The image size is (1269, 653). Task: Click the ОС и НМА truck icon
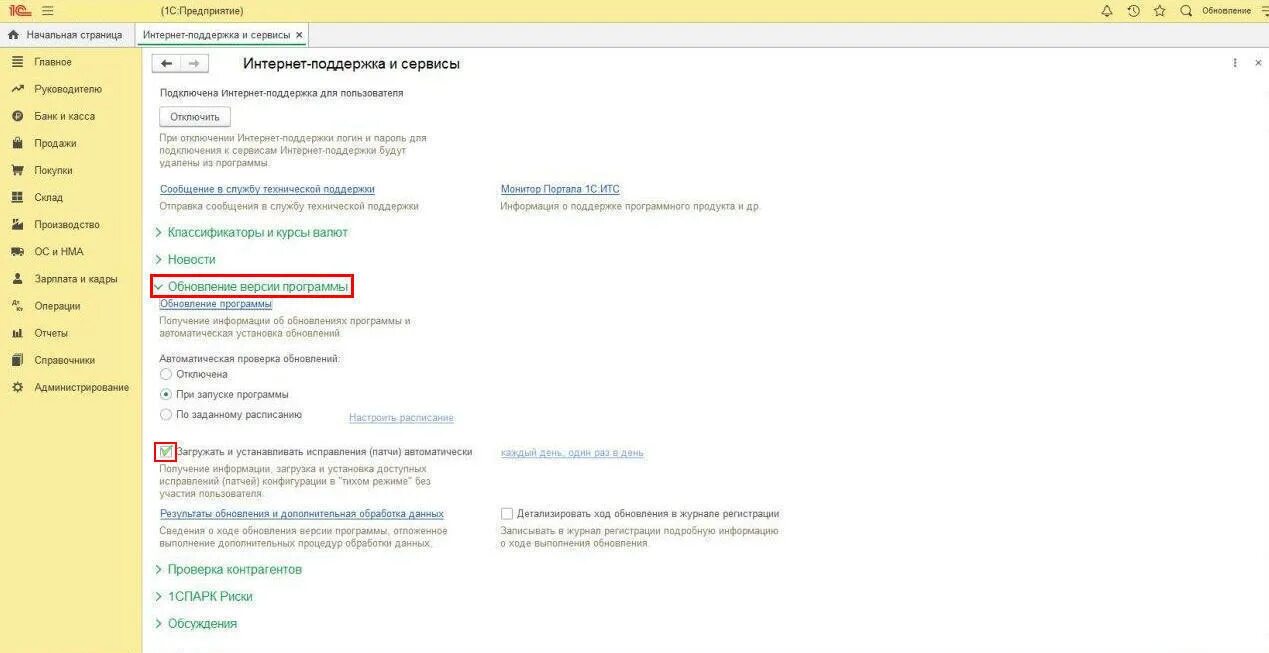click(17, 252)
